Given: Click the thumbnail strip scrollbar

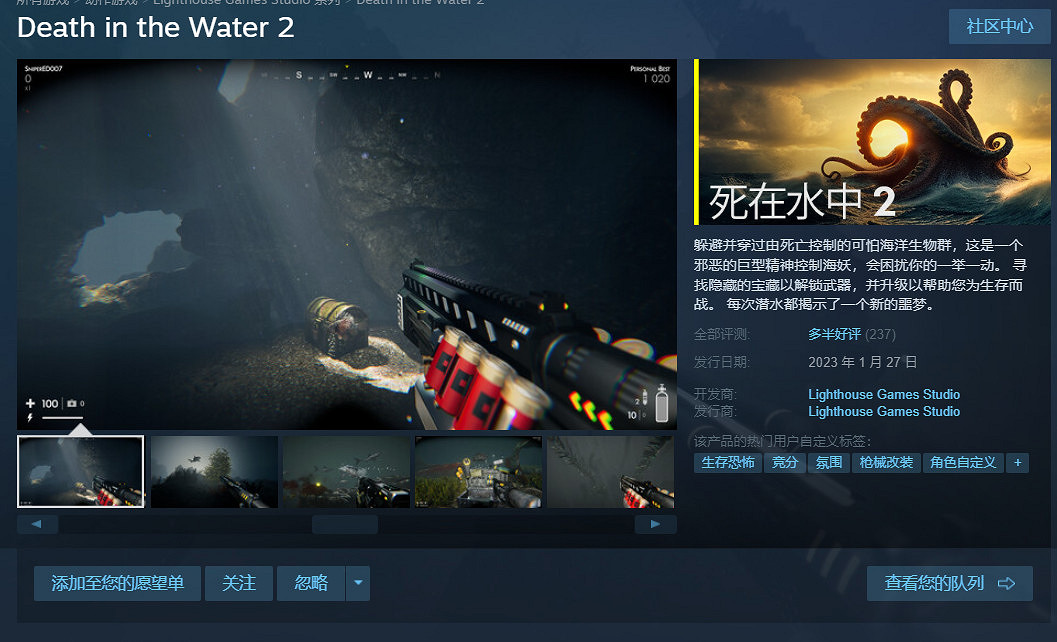Looking at the screenshot, I should [345, 523].
